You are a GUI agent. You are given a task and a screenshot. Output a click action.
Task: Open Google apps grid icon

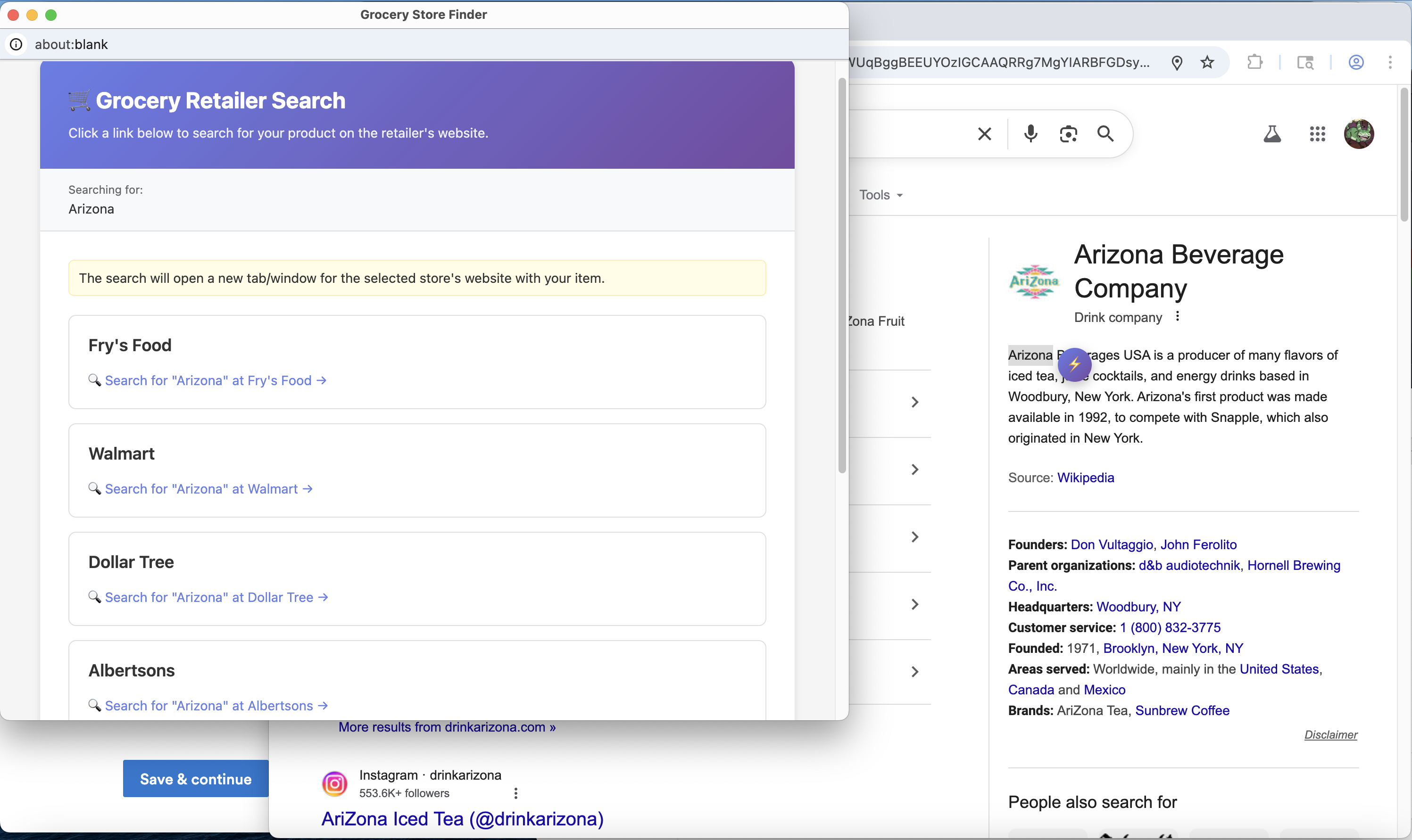(1317, 133)
